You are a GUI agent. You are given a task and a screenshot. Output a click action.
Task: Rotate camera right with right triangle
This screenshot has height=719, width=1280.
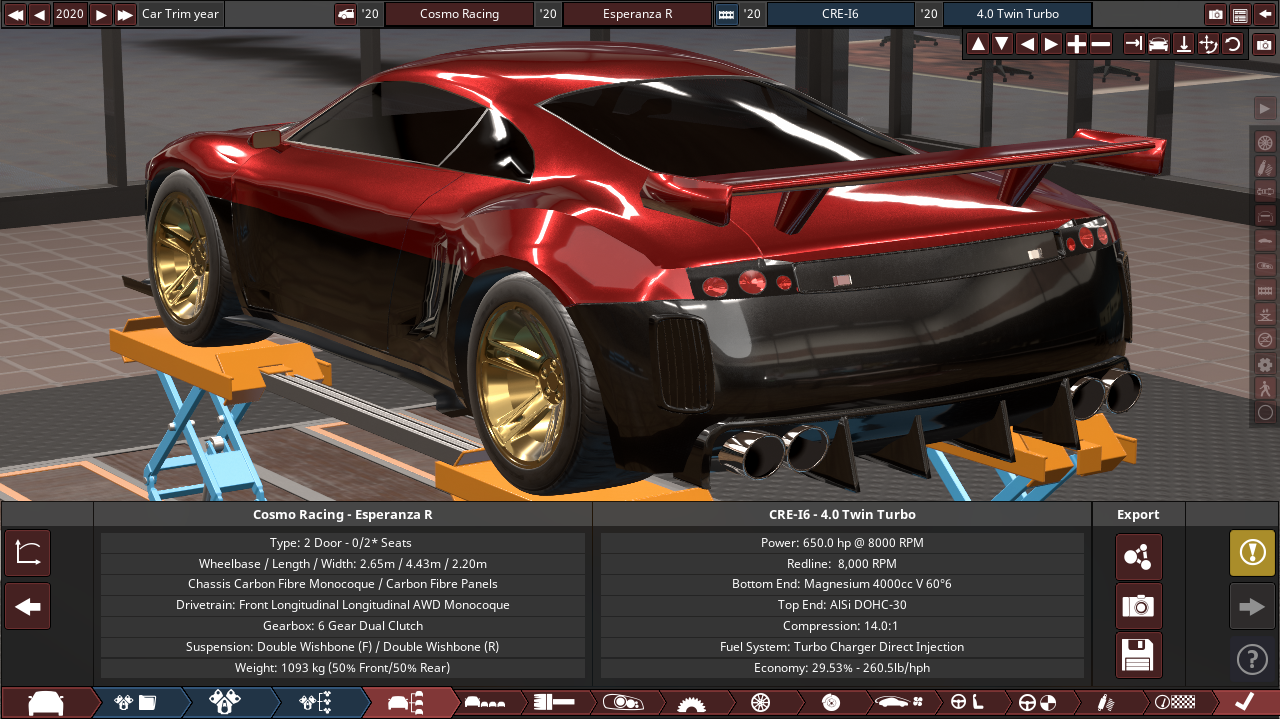pos(1051,44)
